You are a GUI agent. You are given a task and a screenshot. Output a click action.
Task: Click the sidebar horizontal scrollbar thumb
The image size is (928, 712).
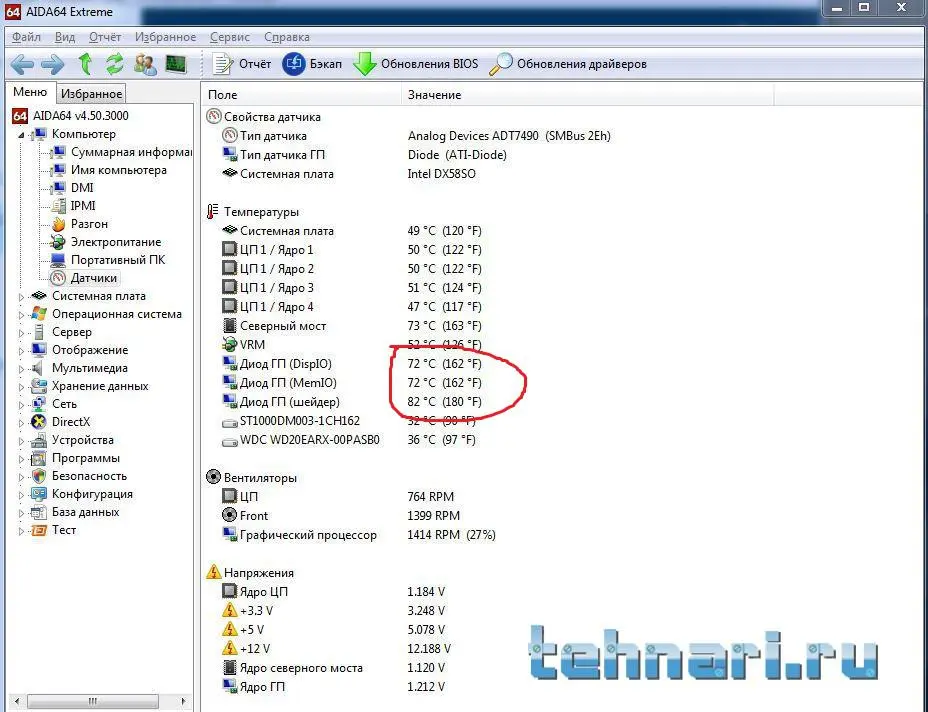pyautogui.click(x=92, y=701)
